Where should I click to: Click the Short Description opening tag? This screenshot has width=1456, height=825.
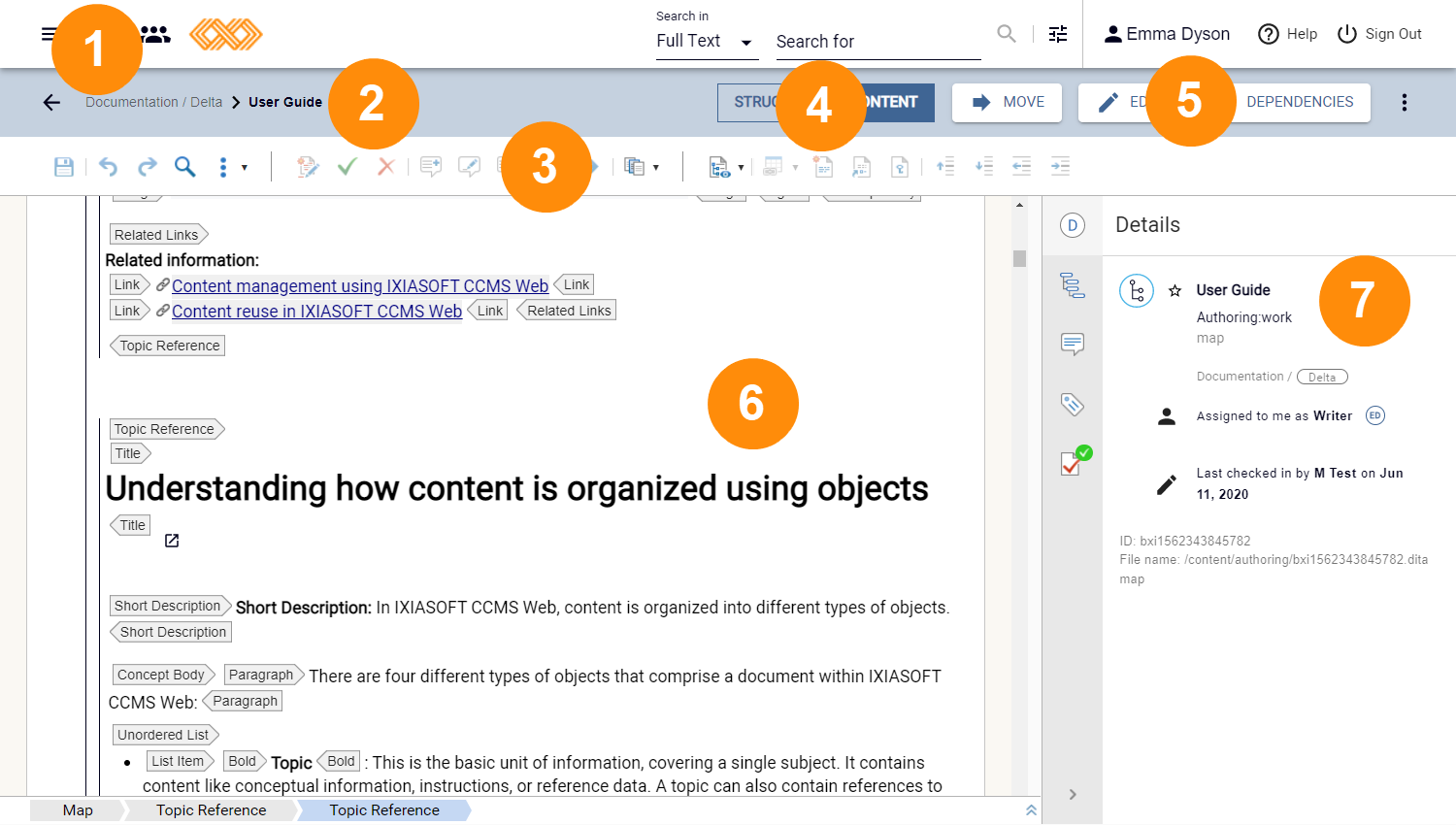click(x=170, y=606)
